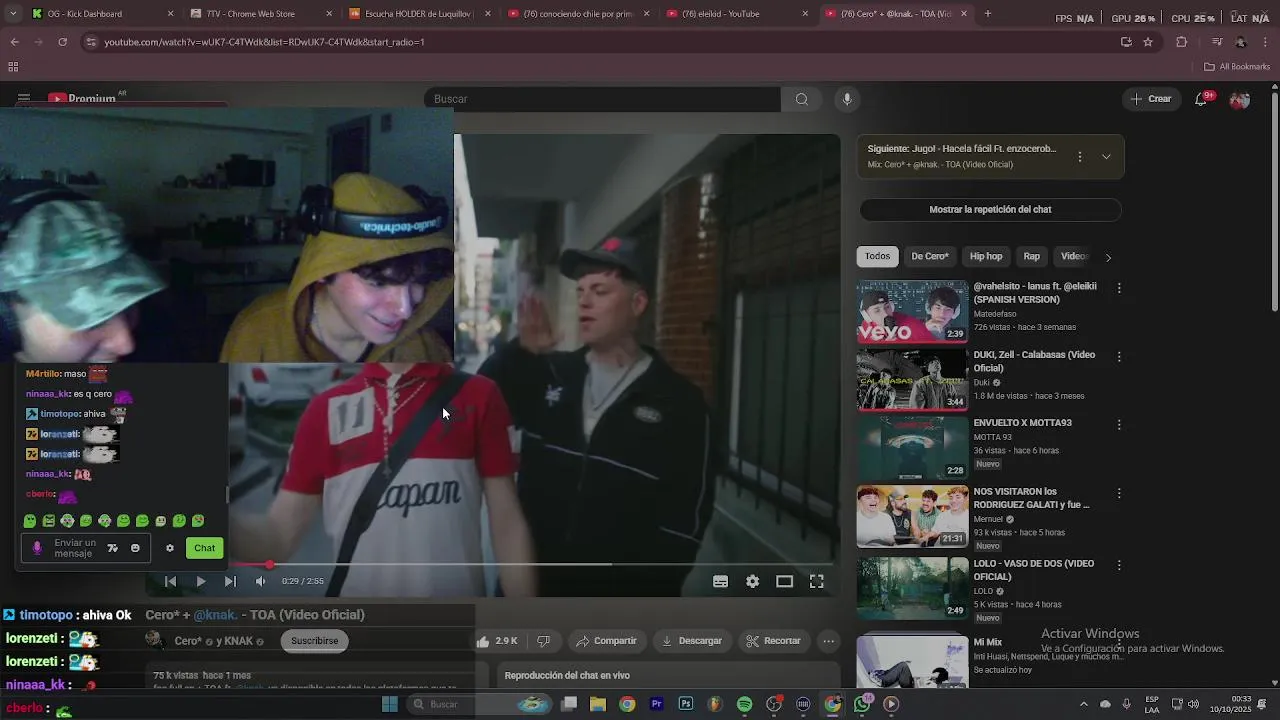Select the Todos filter chip

(877, 256)
